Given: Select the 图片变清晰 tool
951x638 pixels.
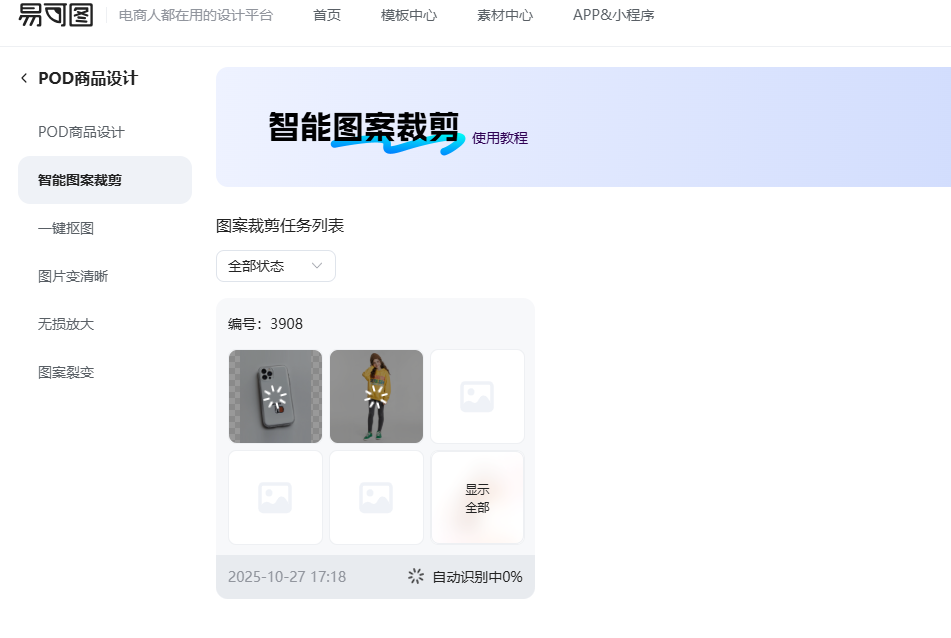Looking at the screenshot, I should coord(71,275).
